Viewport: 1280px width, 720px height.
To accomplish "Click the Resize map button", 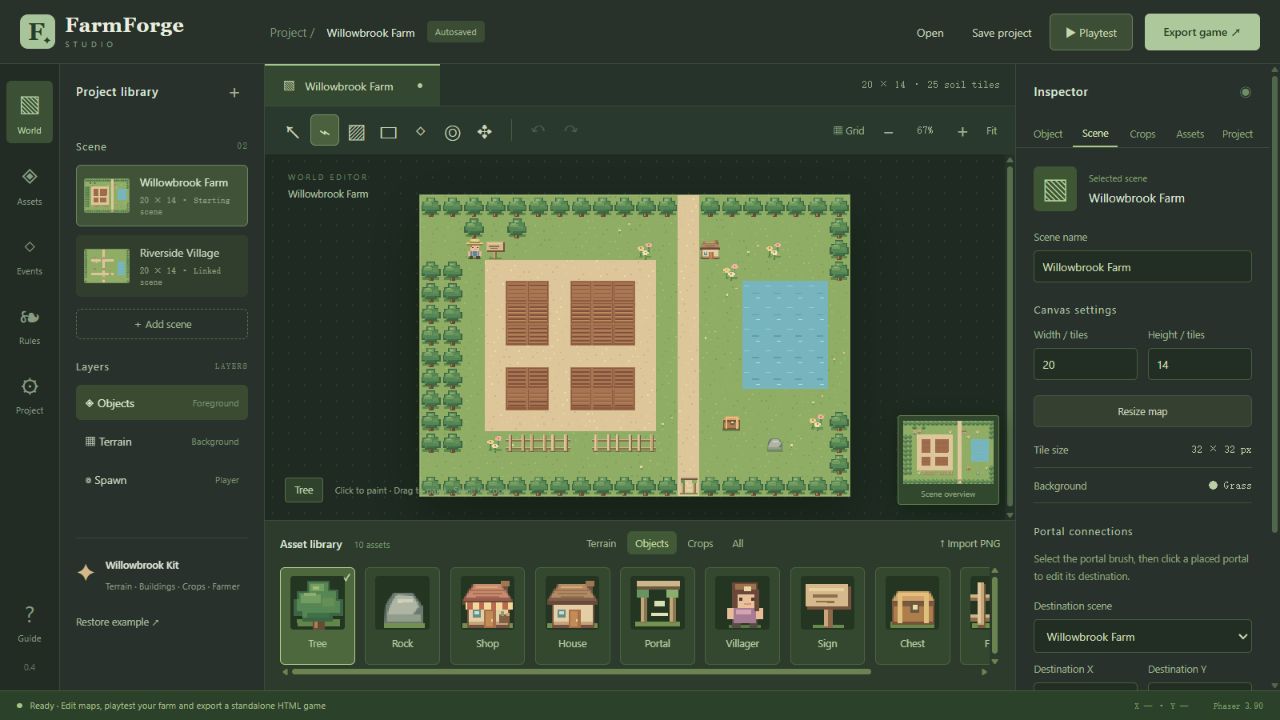I will (1142, 411).
